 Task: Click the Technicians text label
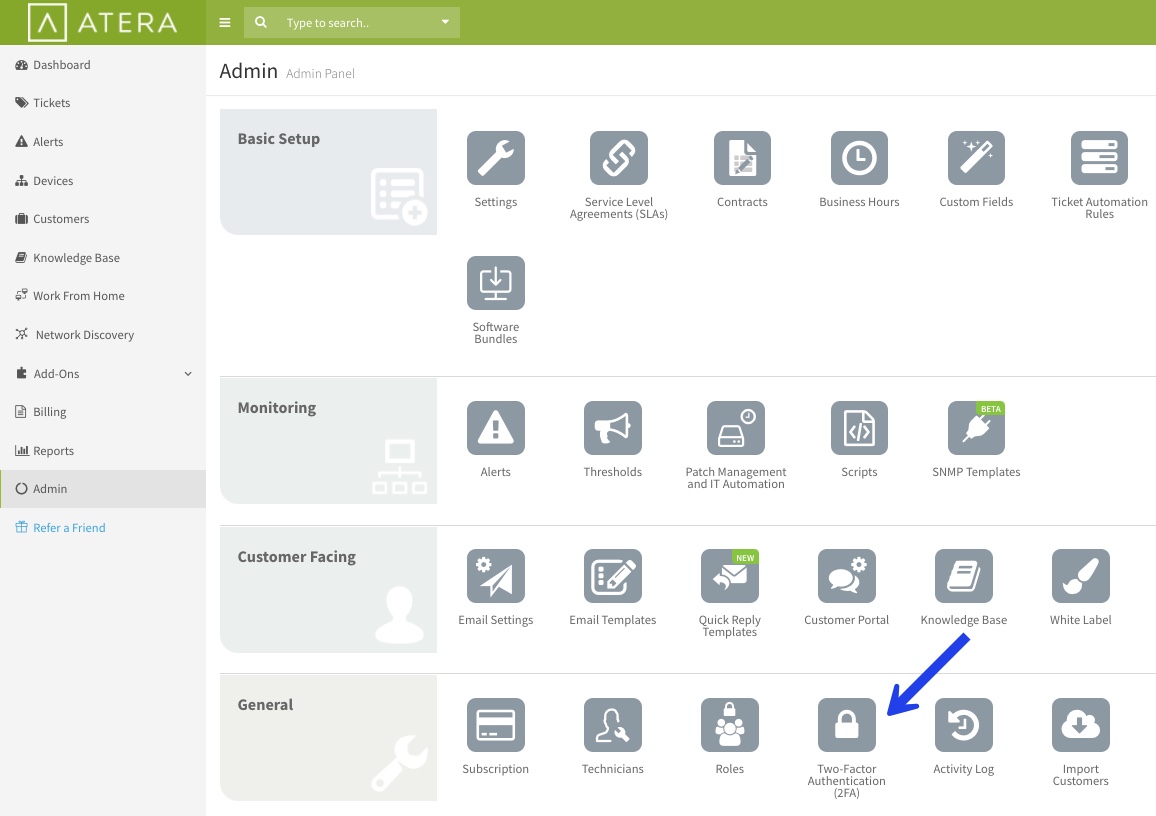point(613,769)
